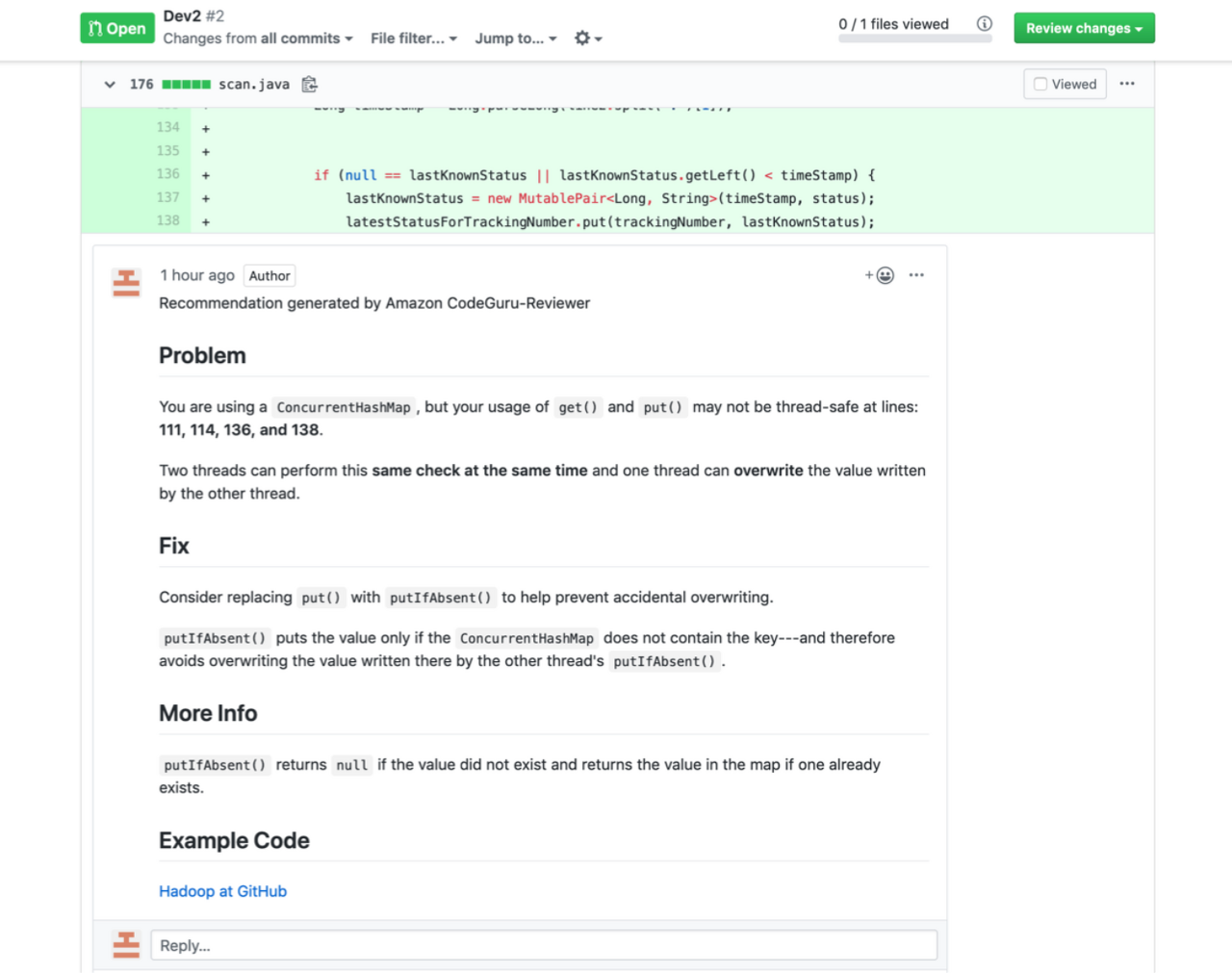The height and width of the screenshot is (973, 1232).
Task: Click the More Info heading
Action: click(208, 713)
